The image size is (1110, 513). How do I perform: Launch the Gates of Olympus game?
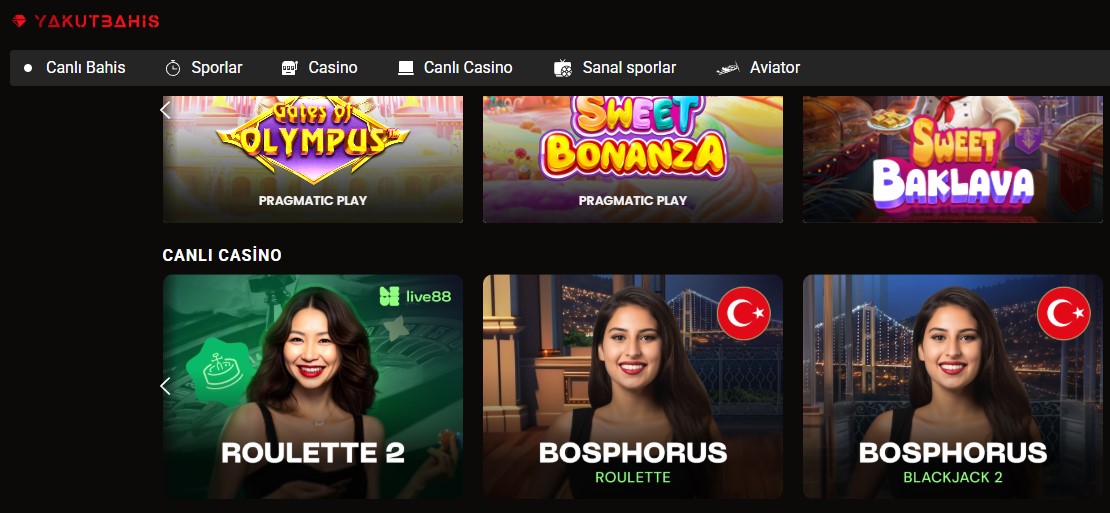(313, 159)
